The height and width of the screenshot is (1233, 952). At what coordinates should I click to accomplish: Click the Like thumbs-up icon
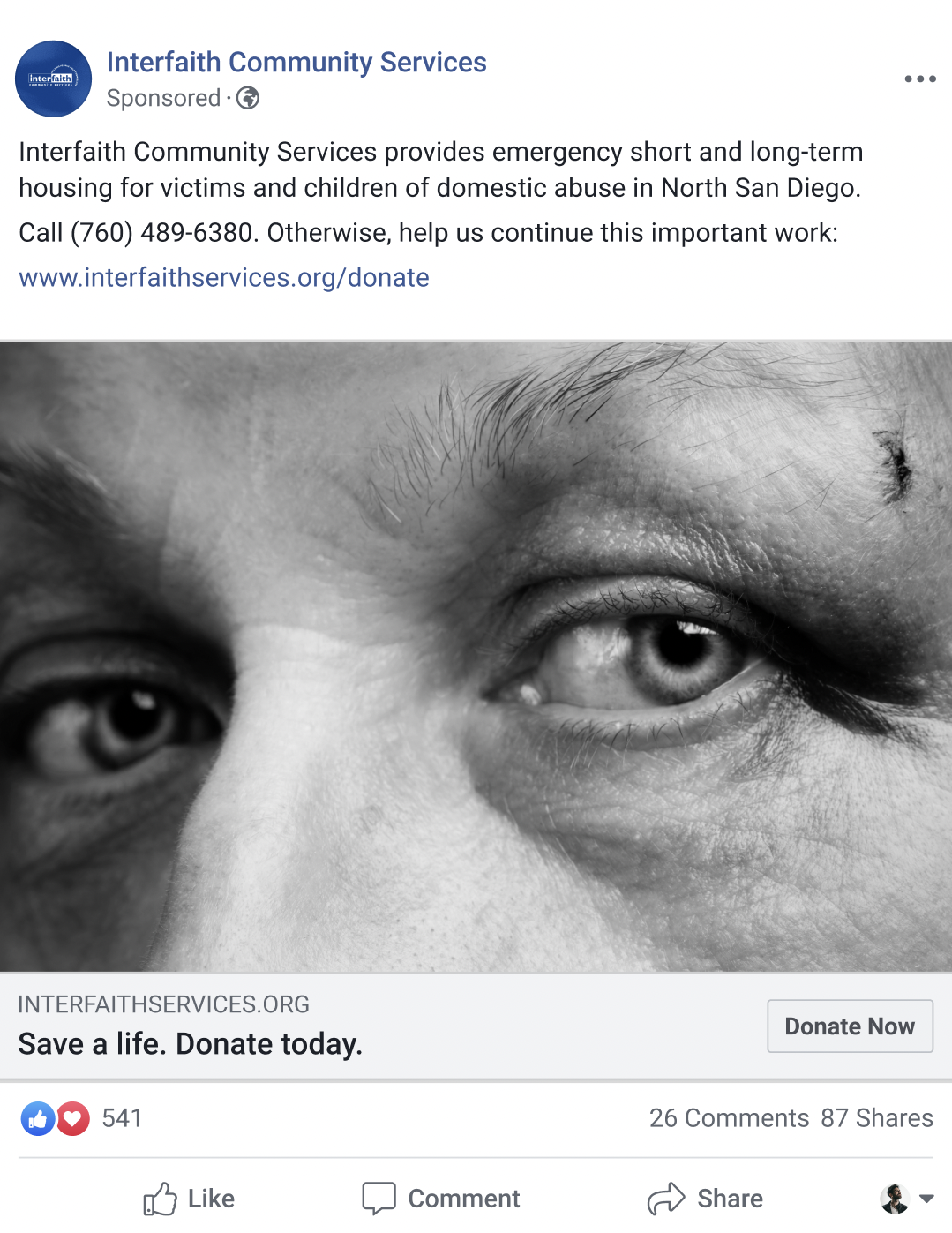coord(161,1199)
